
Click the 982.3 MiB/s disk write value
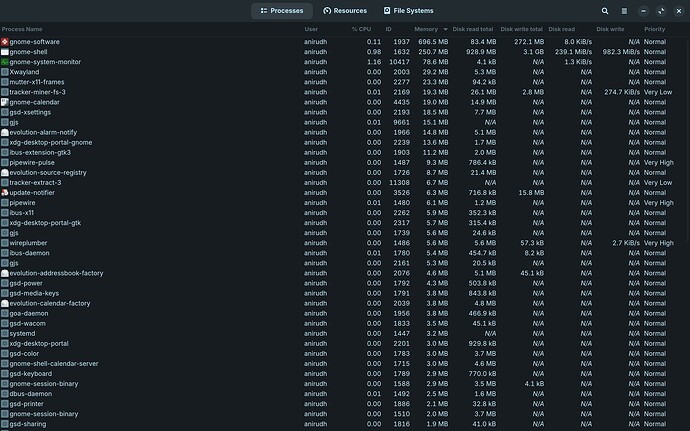click(x=621, y=52)
